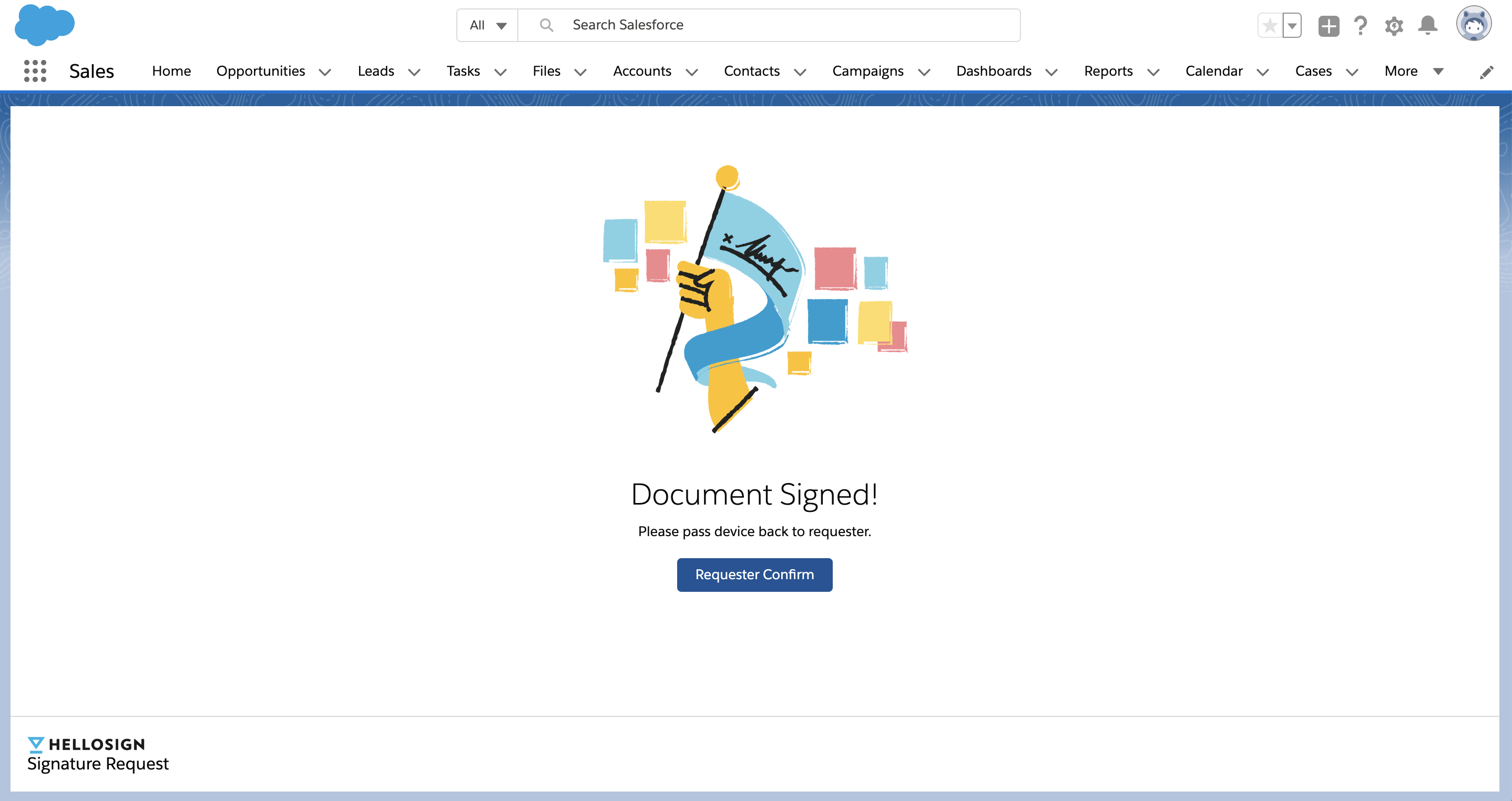Switch to the Contacts tab
Image resolution: width=1512 pixels, height=801 pixels.
click(751, 71)
